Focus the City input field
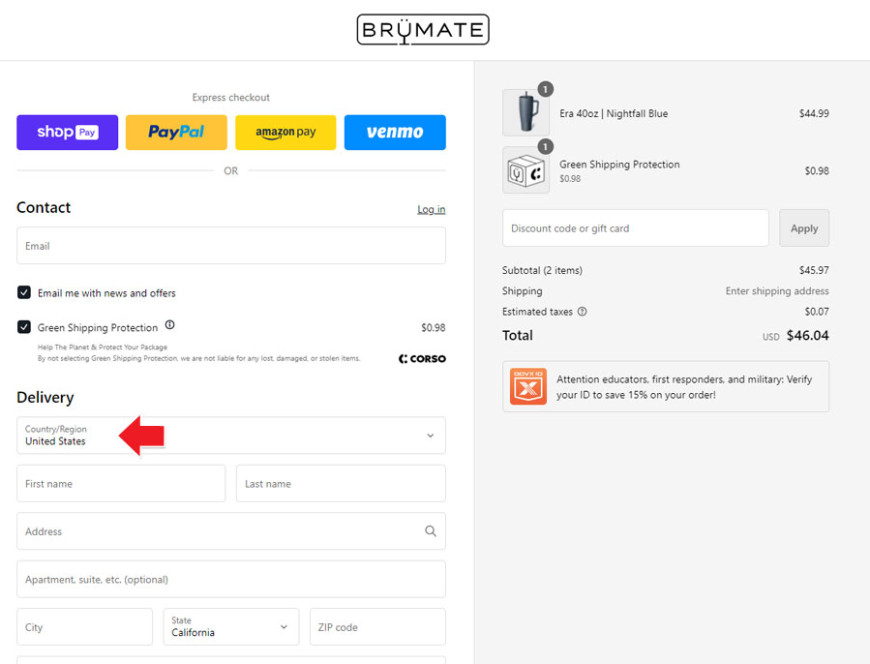Viewport: 870px width, 664px height. (x=84, y=627)
